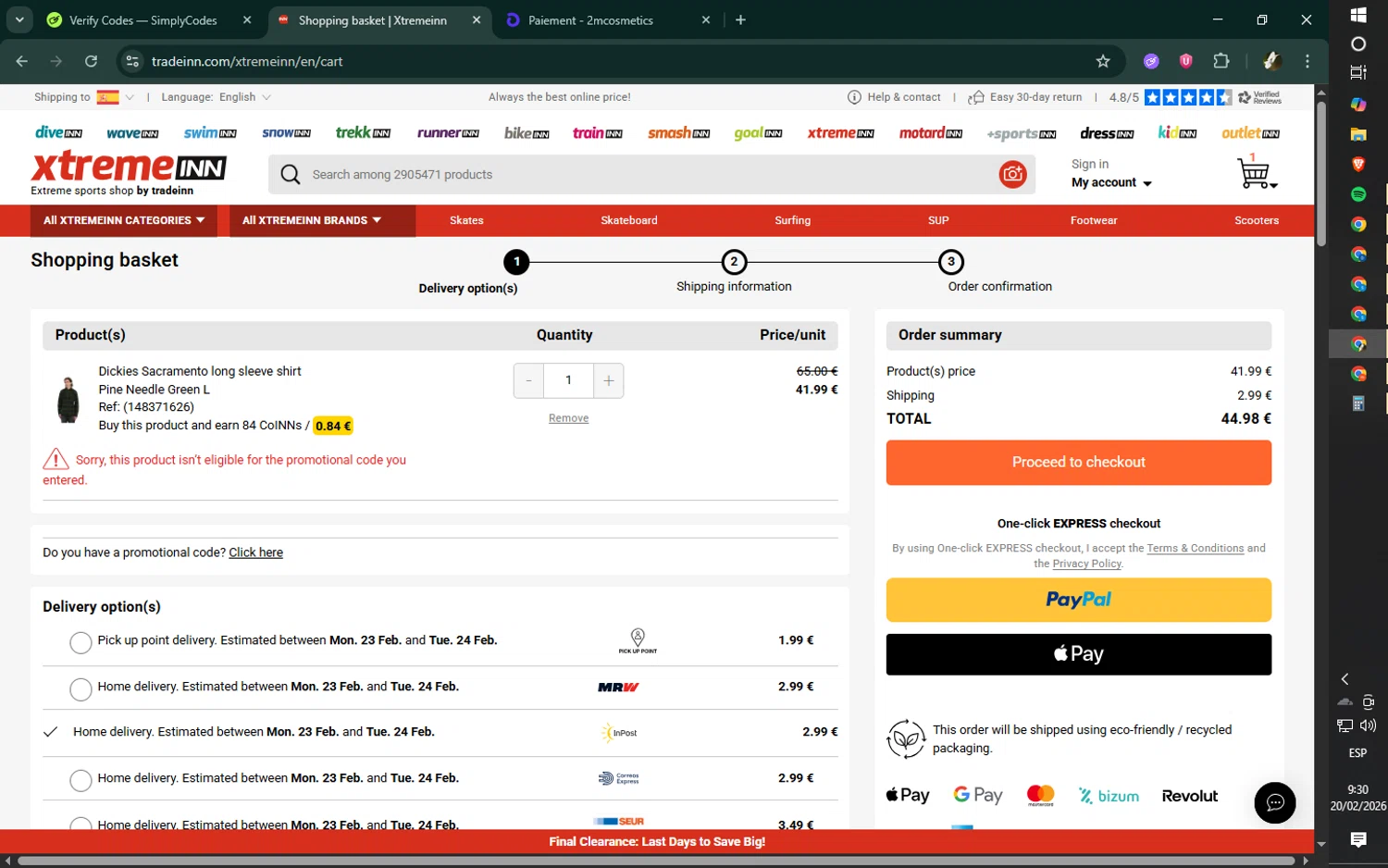
Task: Pay with Apple Pay button
Action: point(1079,654)
